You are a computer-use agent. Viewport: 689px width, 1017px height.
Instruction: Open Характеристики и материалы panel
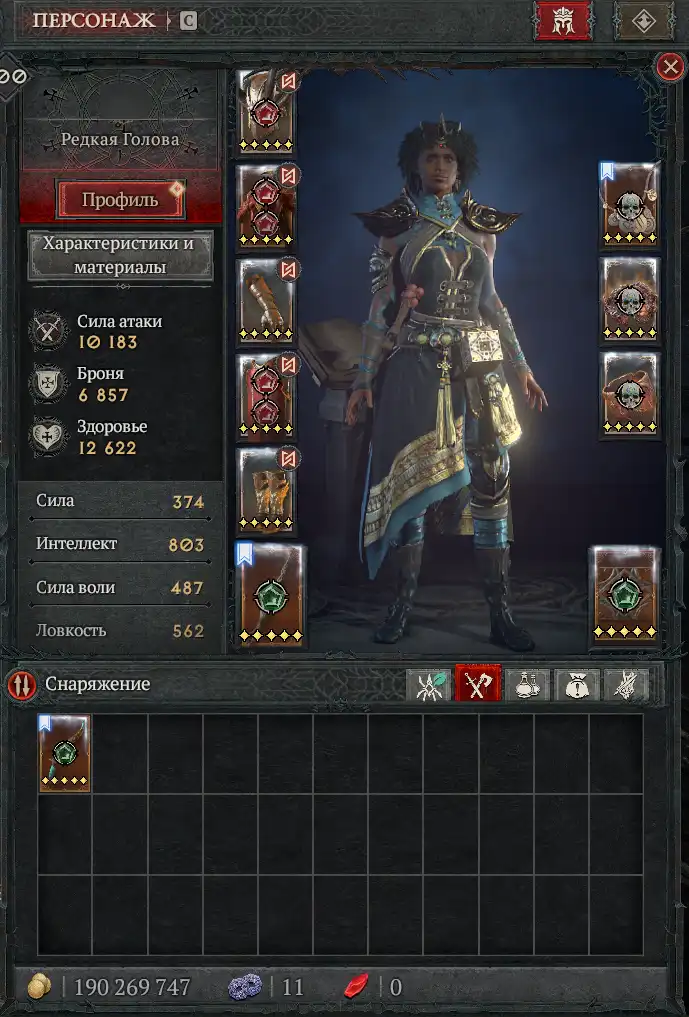point(120,255)
